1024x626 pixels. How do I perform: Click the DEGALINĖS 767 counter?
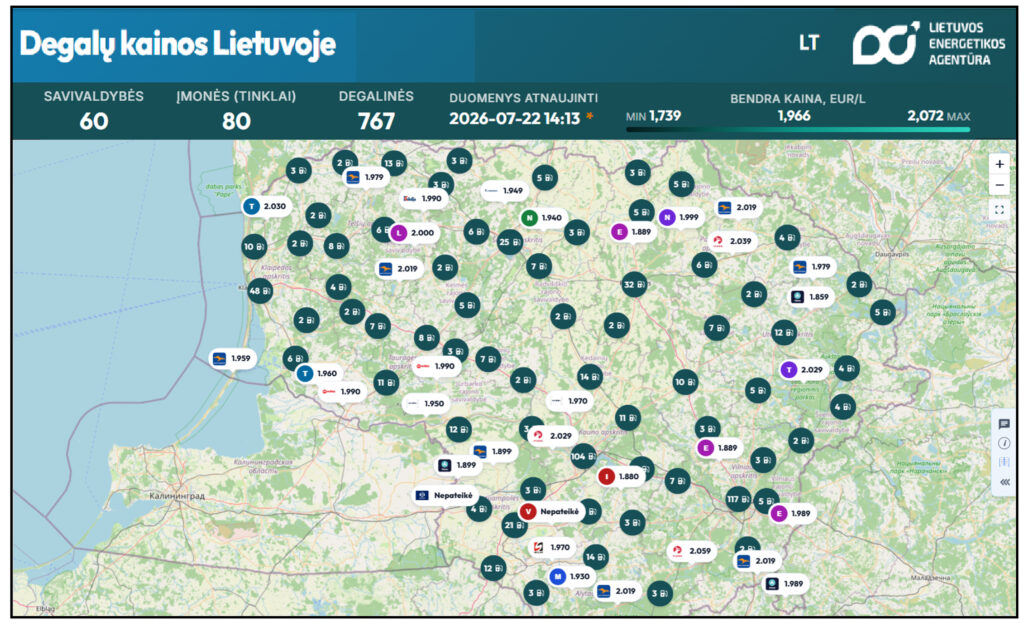pos(376,111)
